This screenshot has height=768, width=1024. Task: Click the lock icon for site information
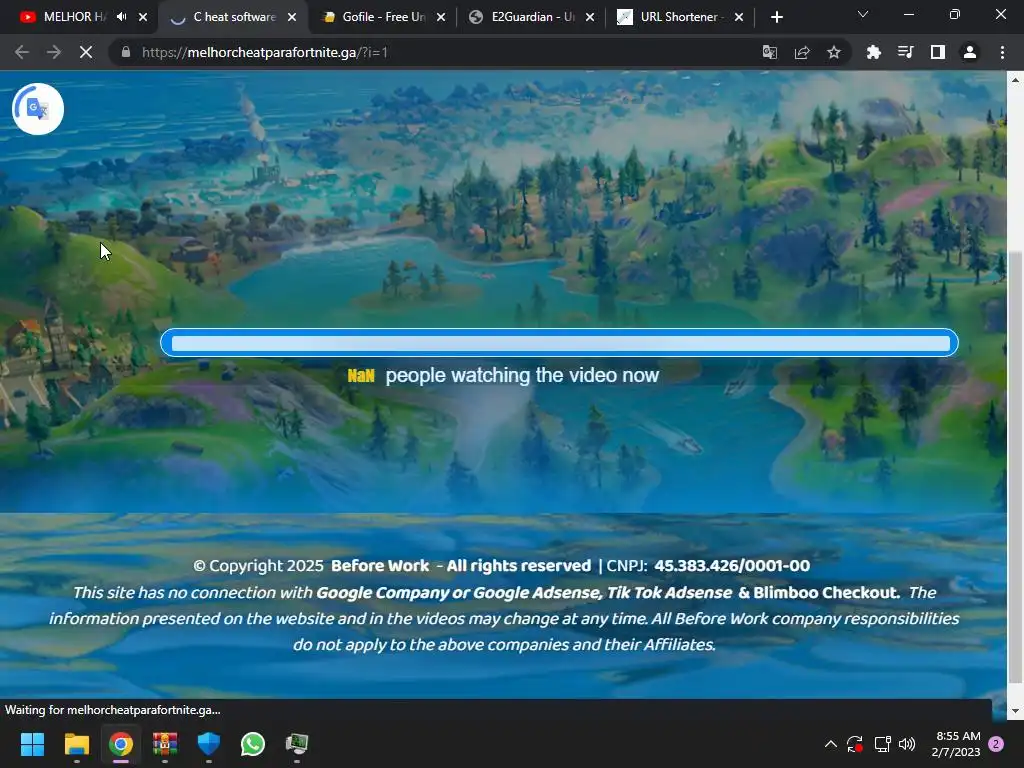[126, 52]
